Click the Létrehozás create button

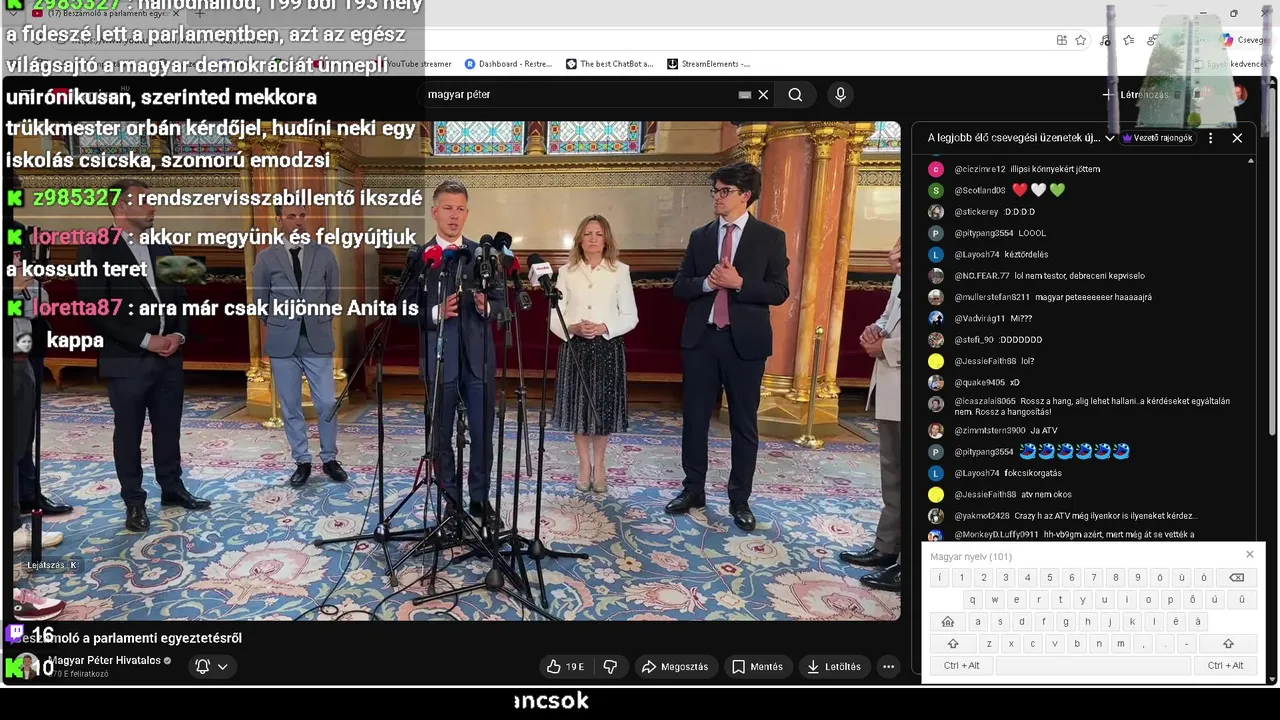tap(1136, 95)
